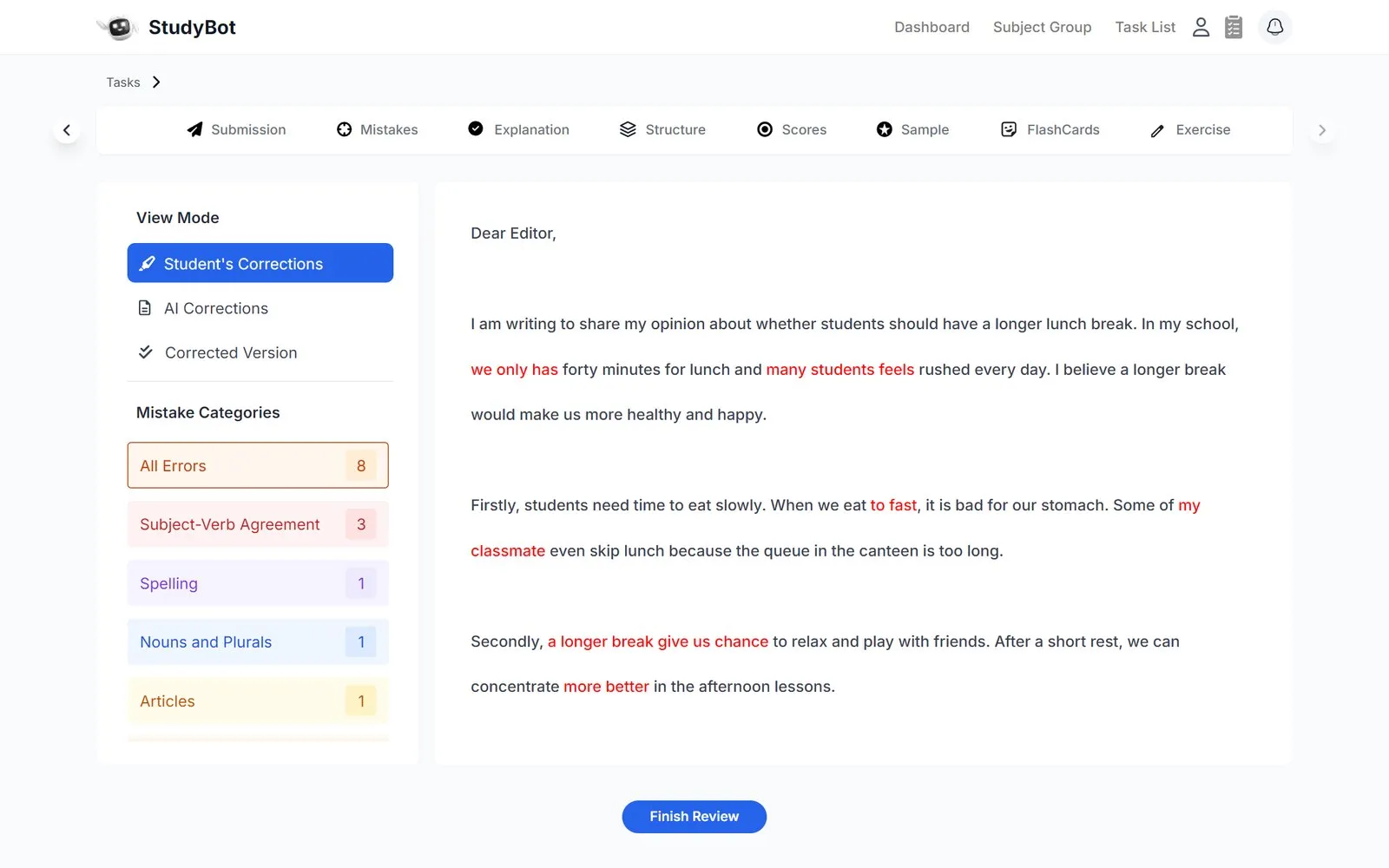Select Corrected Version view mode
This screenshot has height=868, width=1389.
click(260, 352)
